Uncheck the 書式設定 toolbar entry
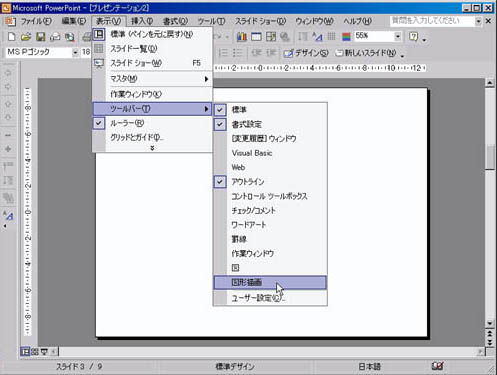Screen dimensions: 497x375 (270, 124)
